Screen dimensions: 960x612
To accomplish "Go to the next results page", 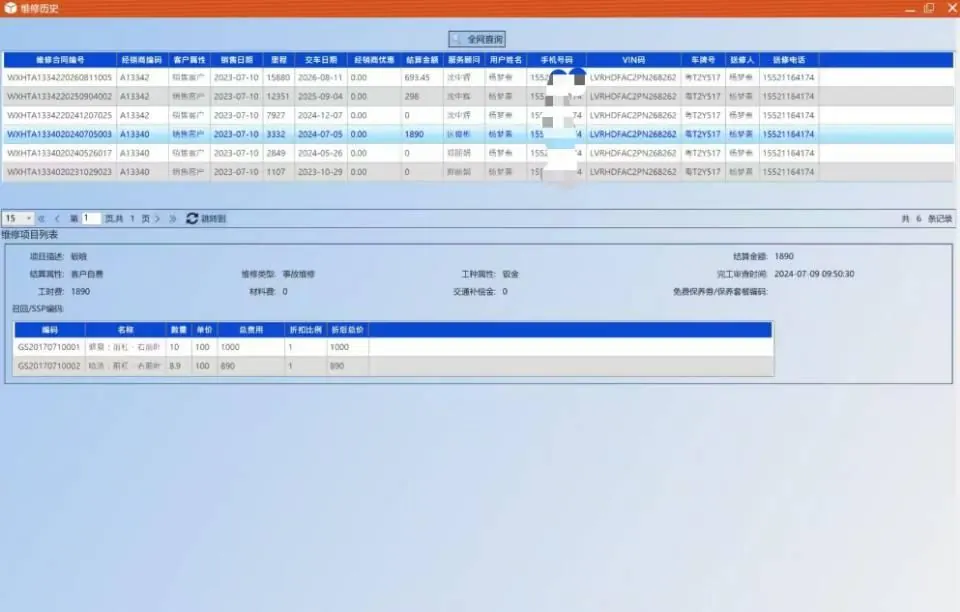I will click(x=157, y=218).
